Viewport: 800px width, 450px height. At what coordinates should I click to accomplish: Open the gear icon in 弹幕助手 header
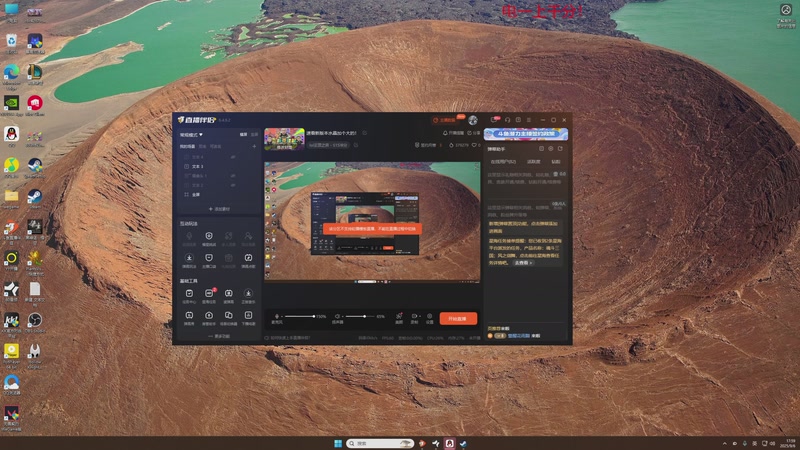coord(551,149)
